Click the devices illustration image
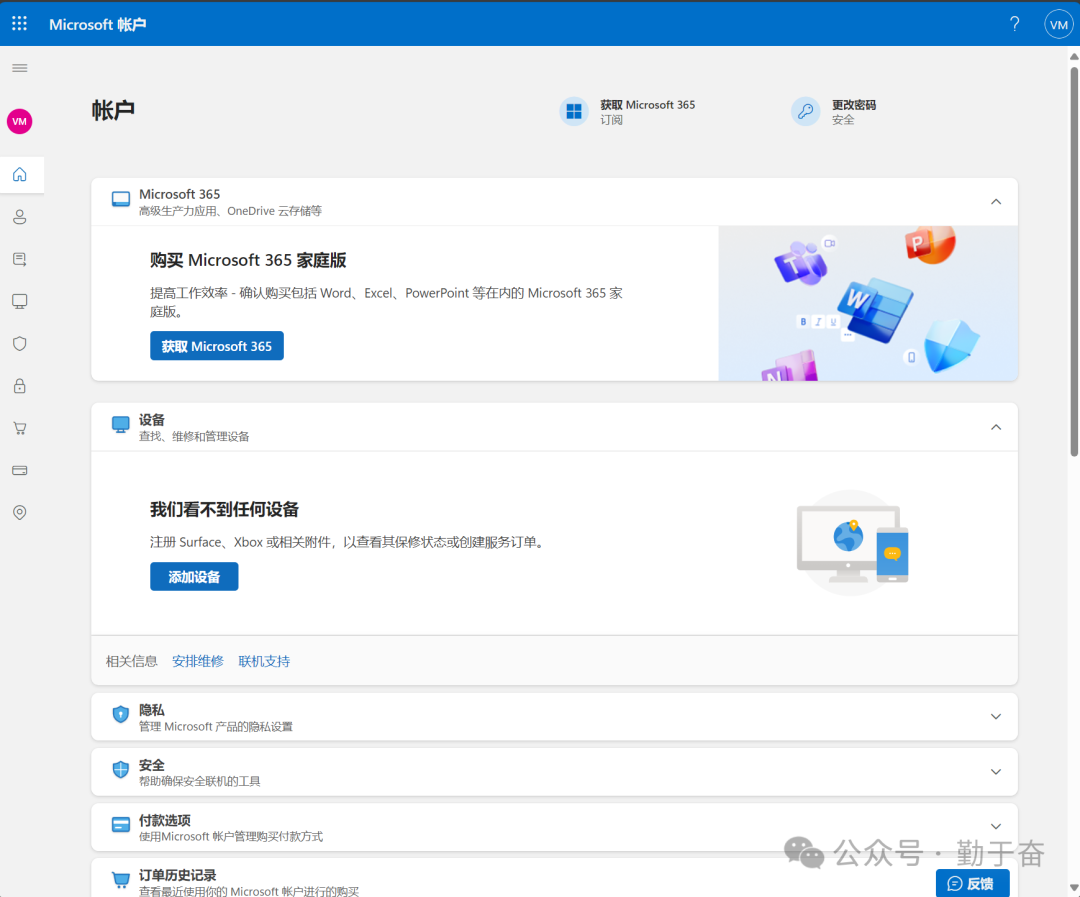1080x897 pixels. (x=853, y=542)
